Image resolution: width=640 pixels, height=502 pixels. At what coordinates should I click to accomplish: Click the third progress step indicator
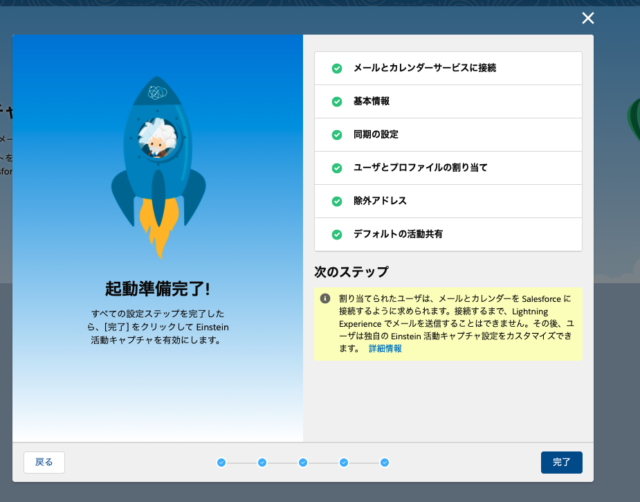(x=303, y=462)
